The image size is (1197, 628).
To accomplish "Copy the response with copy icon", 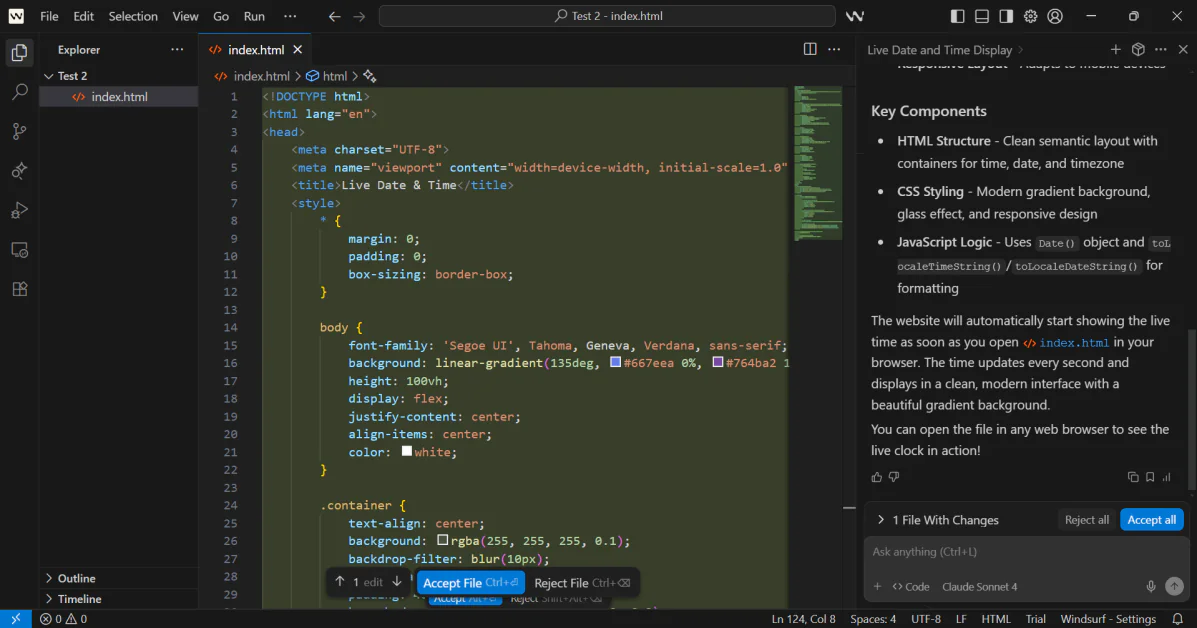I will [x=1133, y=477].
